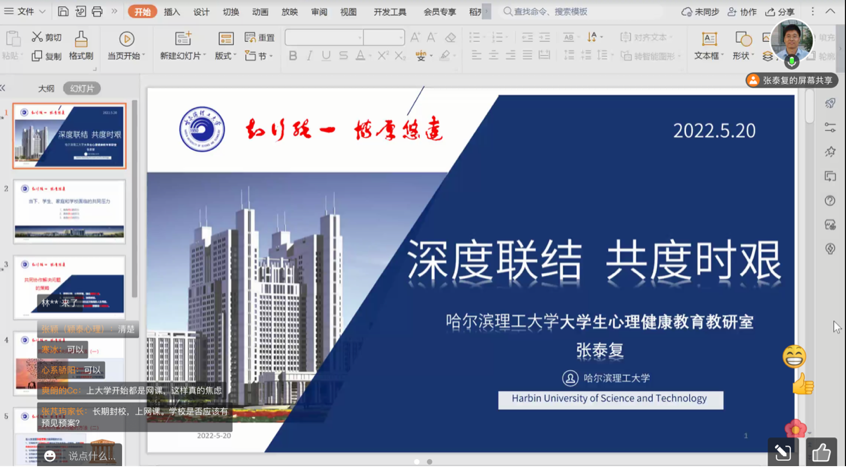Switch to the 插入 ribbon tab
Image resolution: width=846 pixels, height=467 pixels.
click(172, 12)
